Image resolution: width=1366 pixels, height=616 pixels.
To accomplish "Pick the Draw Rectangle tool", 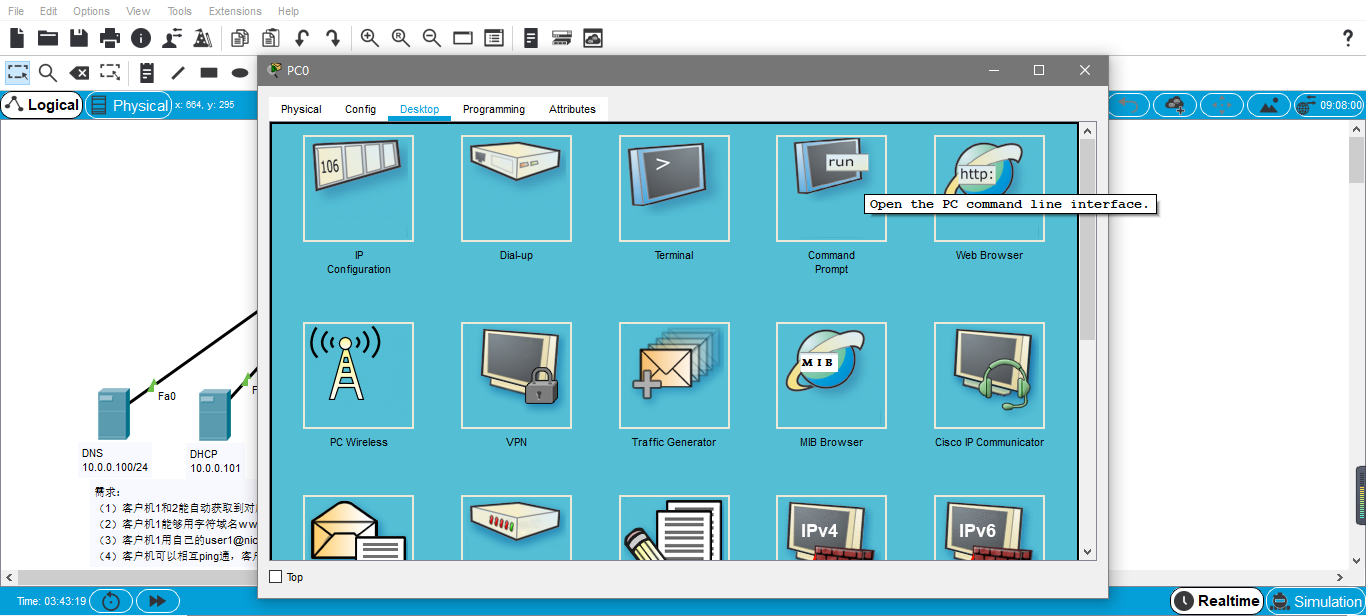I will click(x=209, y=72).
